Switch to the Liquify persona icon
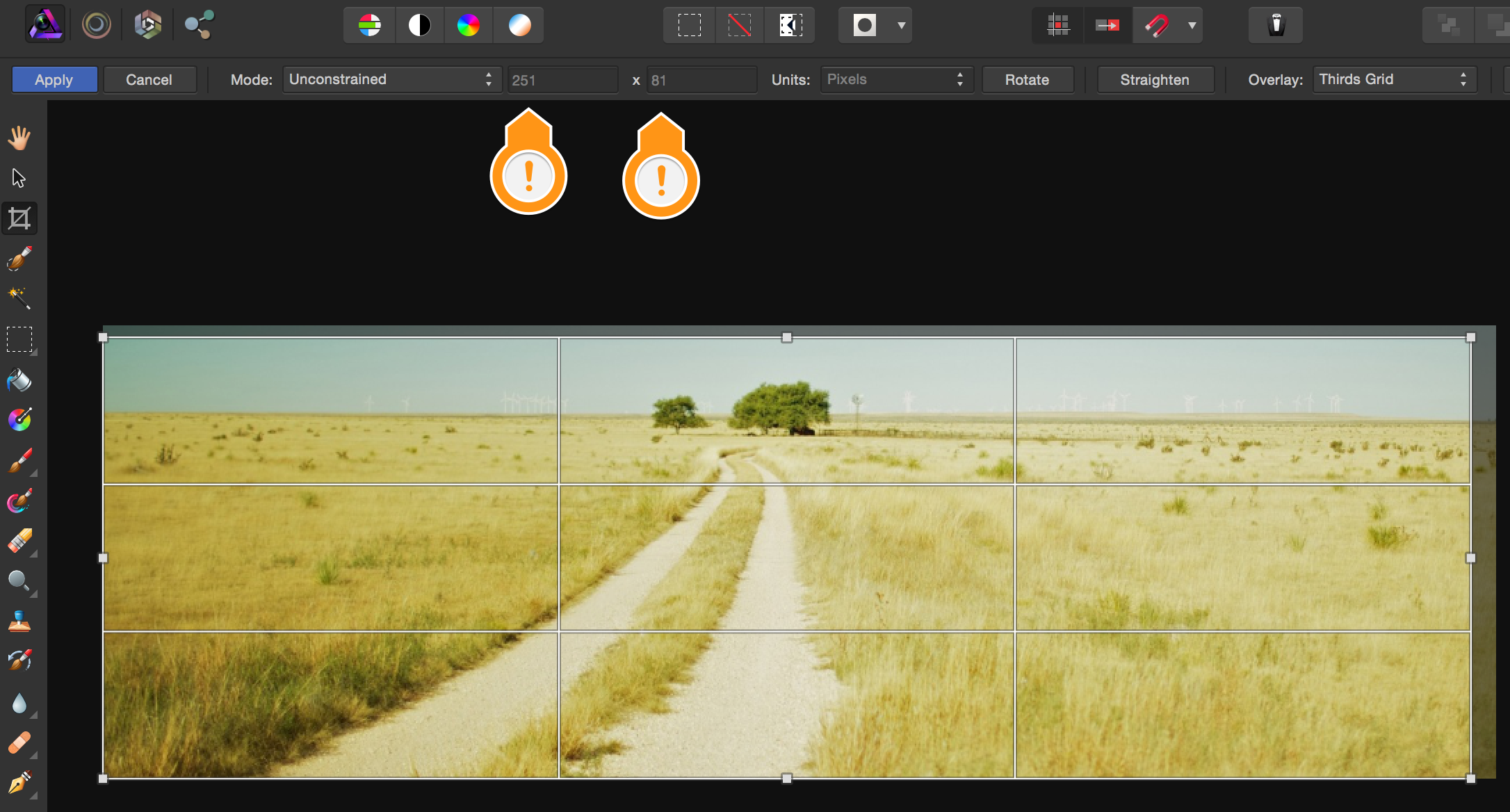 [97, 25]
